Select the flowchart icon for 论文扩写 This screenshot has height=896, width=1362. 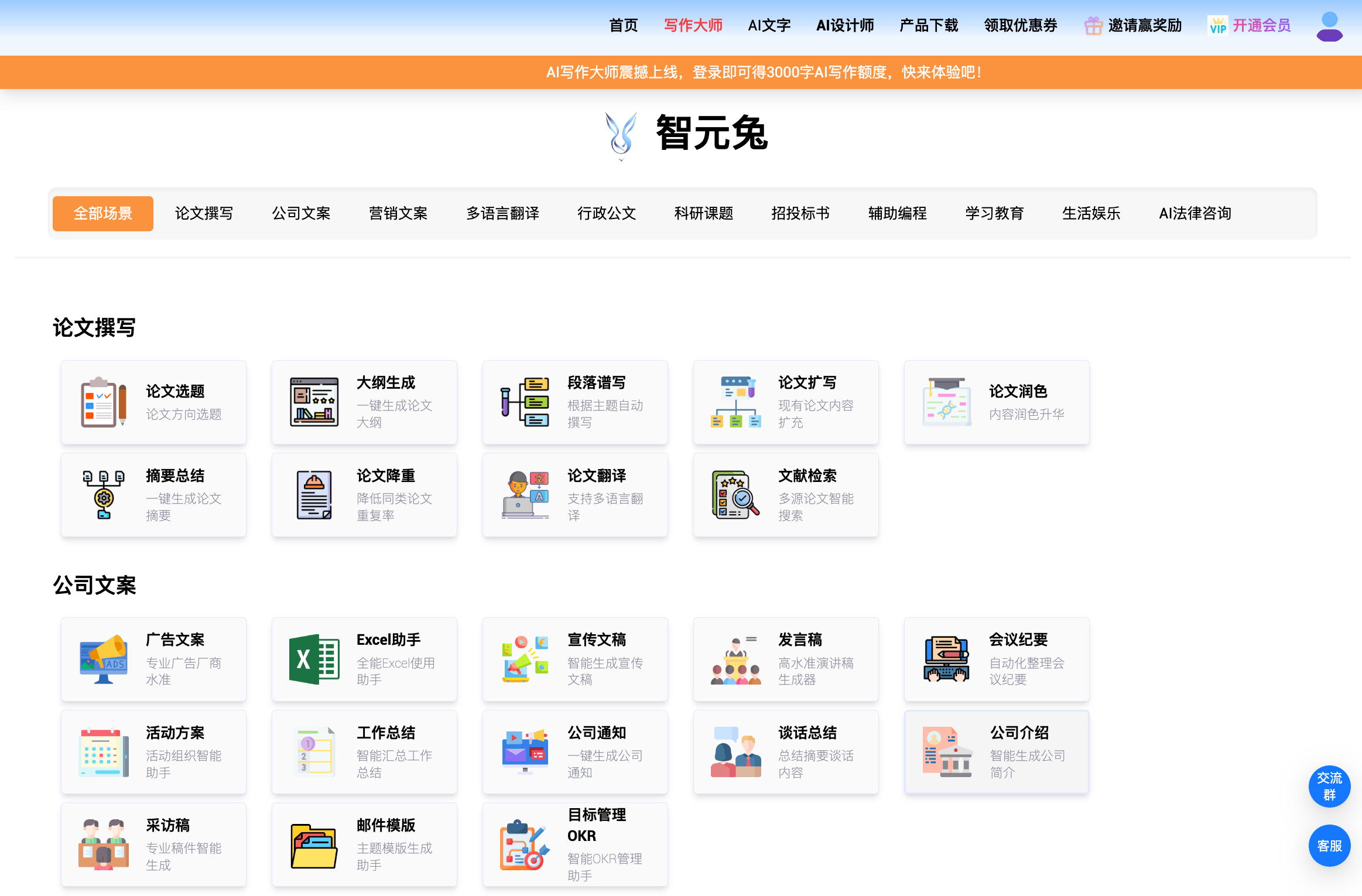coord(735,402)
